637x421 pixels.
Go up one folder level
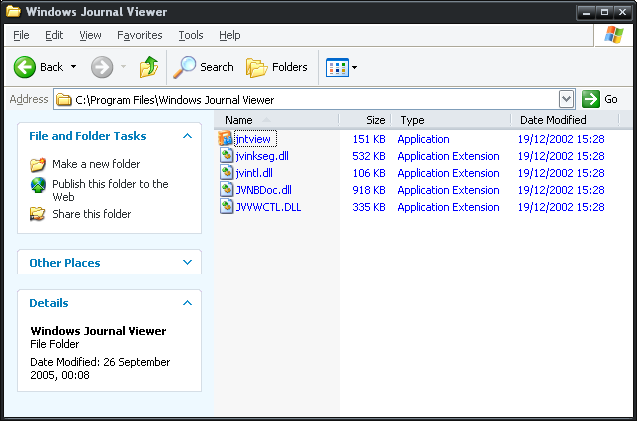(149, 67)
